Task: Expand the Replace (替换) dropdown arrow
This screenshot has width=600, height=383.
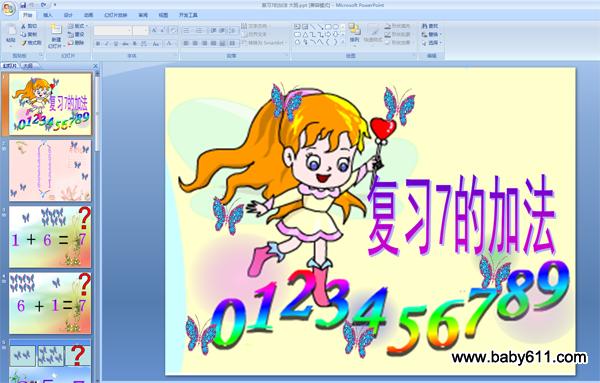Action: [441, 34]
